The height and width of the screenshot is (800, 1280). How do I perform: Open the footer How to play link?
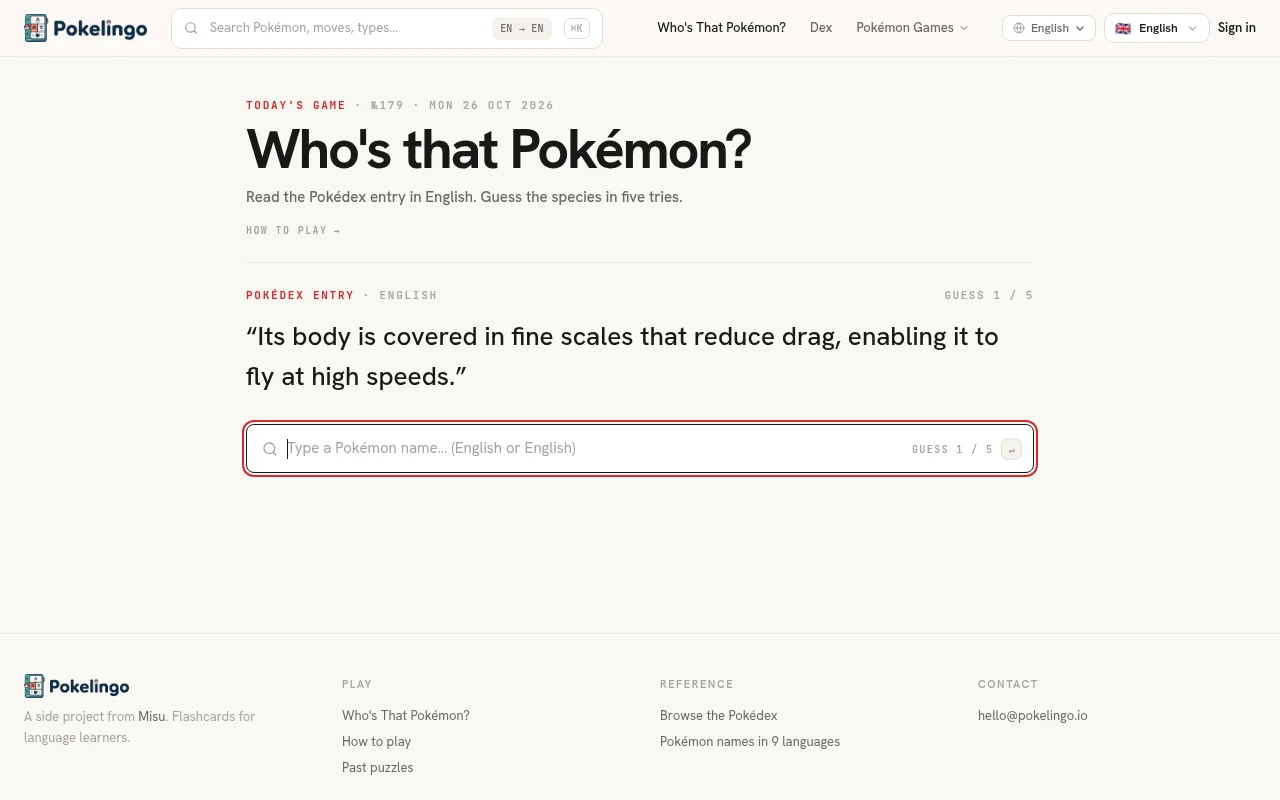(377, 742)
